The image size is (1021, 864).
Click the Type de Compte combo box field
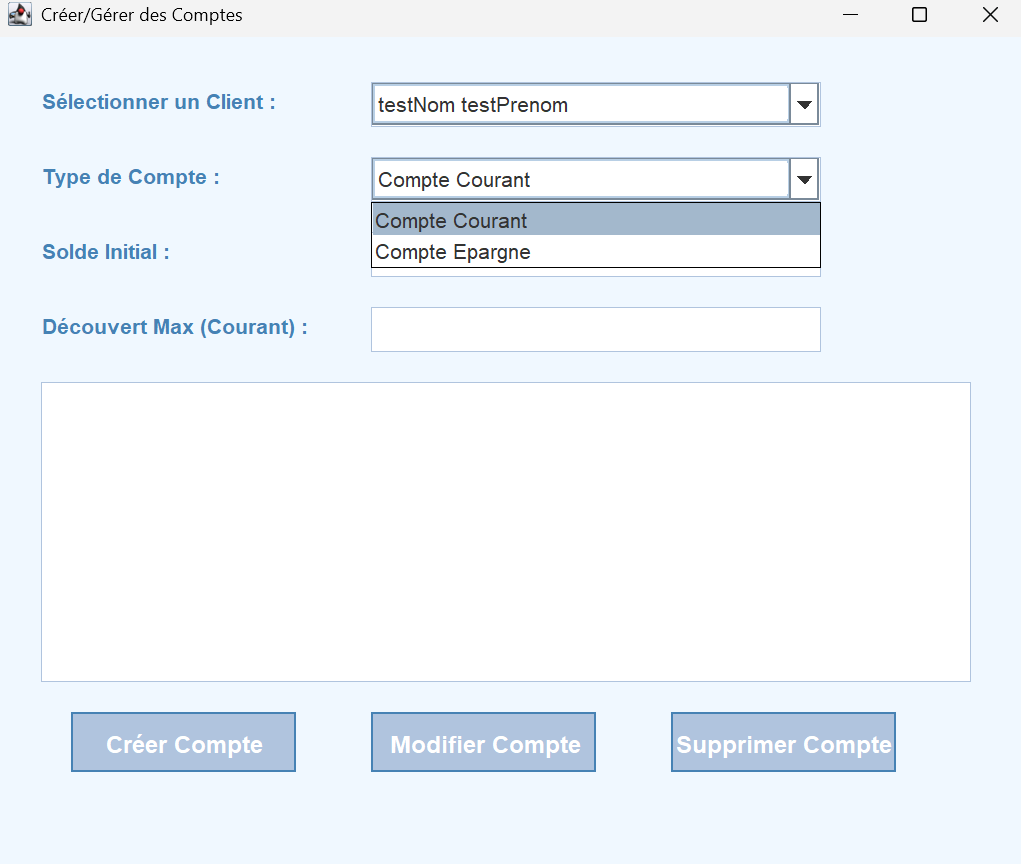581,180
